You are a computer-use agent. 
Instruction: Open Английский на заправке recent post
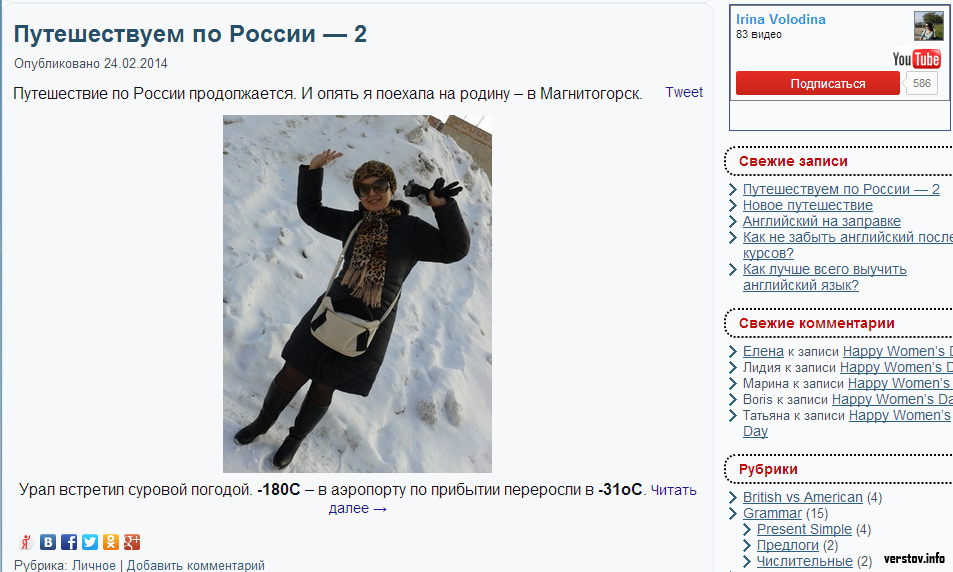[822, 221]
